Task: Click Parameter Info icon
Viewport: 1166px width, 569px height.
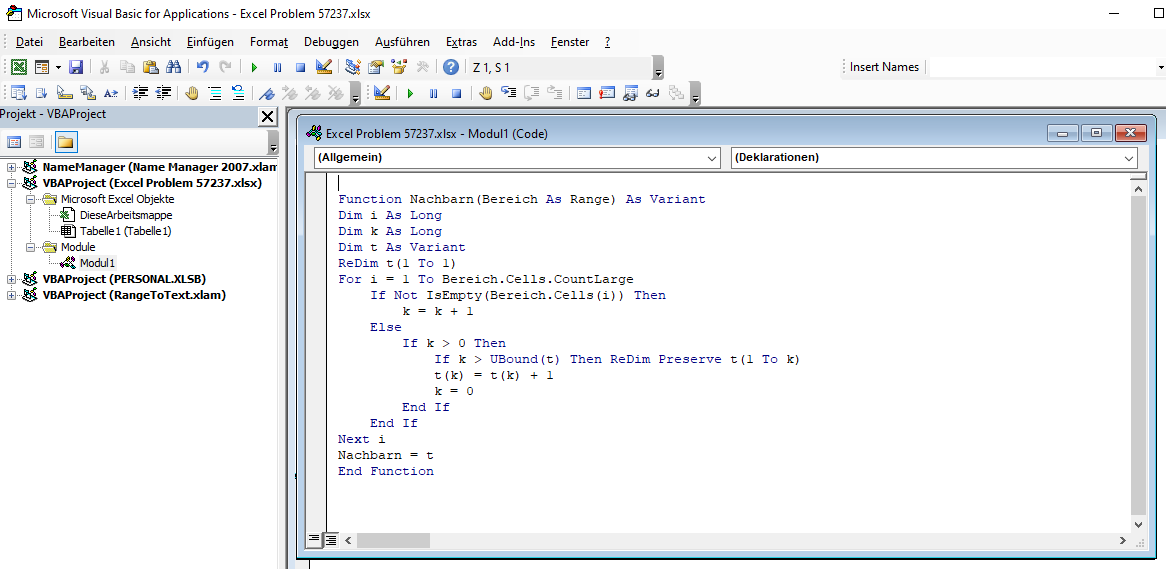Action: click(88, 94)
